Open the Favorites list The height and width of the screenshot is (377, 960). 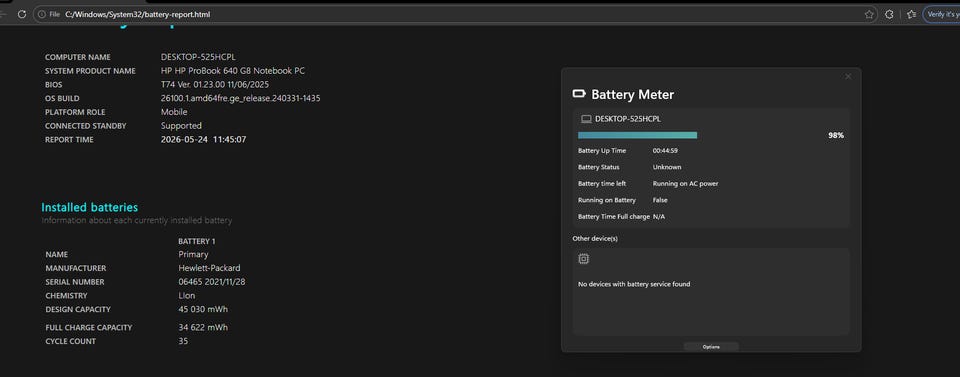point(911,14)
